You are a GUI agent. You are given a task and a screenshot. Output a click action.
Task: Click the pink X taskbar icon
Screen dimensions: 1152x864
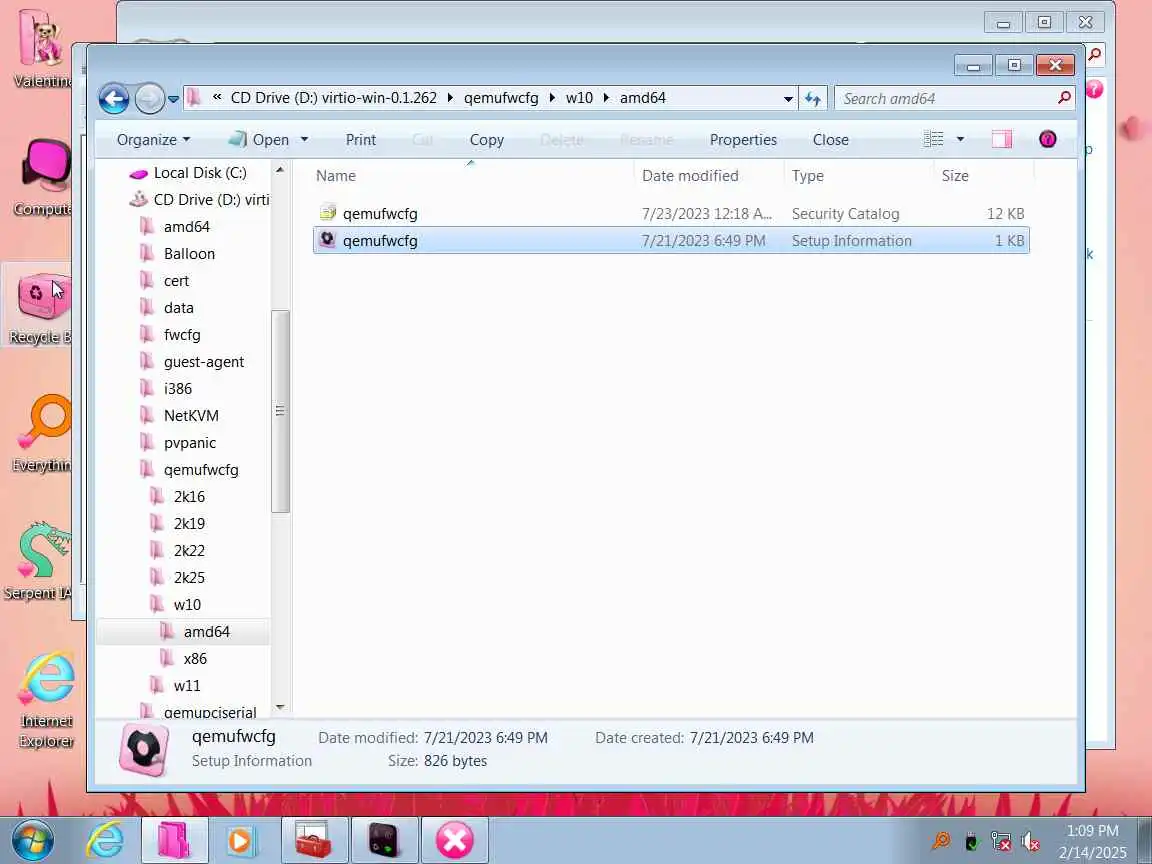[x=454, y=840]
